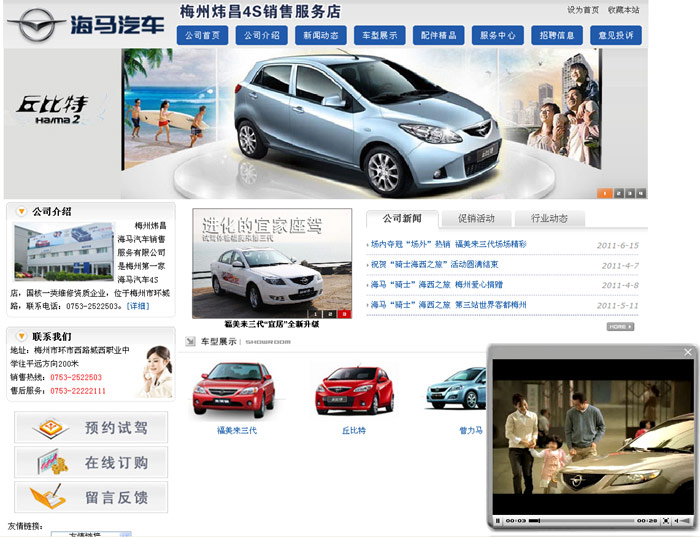700x537 pixels.
Task: Open 车型展示 in navigation menu
Action: click(x=379, y=35)
